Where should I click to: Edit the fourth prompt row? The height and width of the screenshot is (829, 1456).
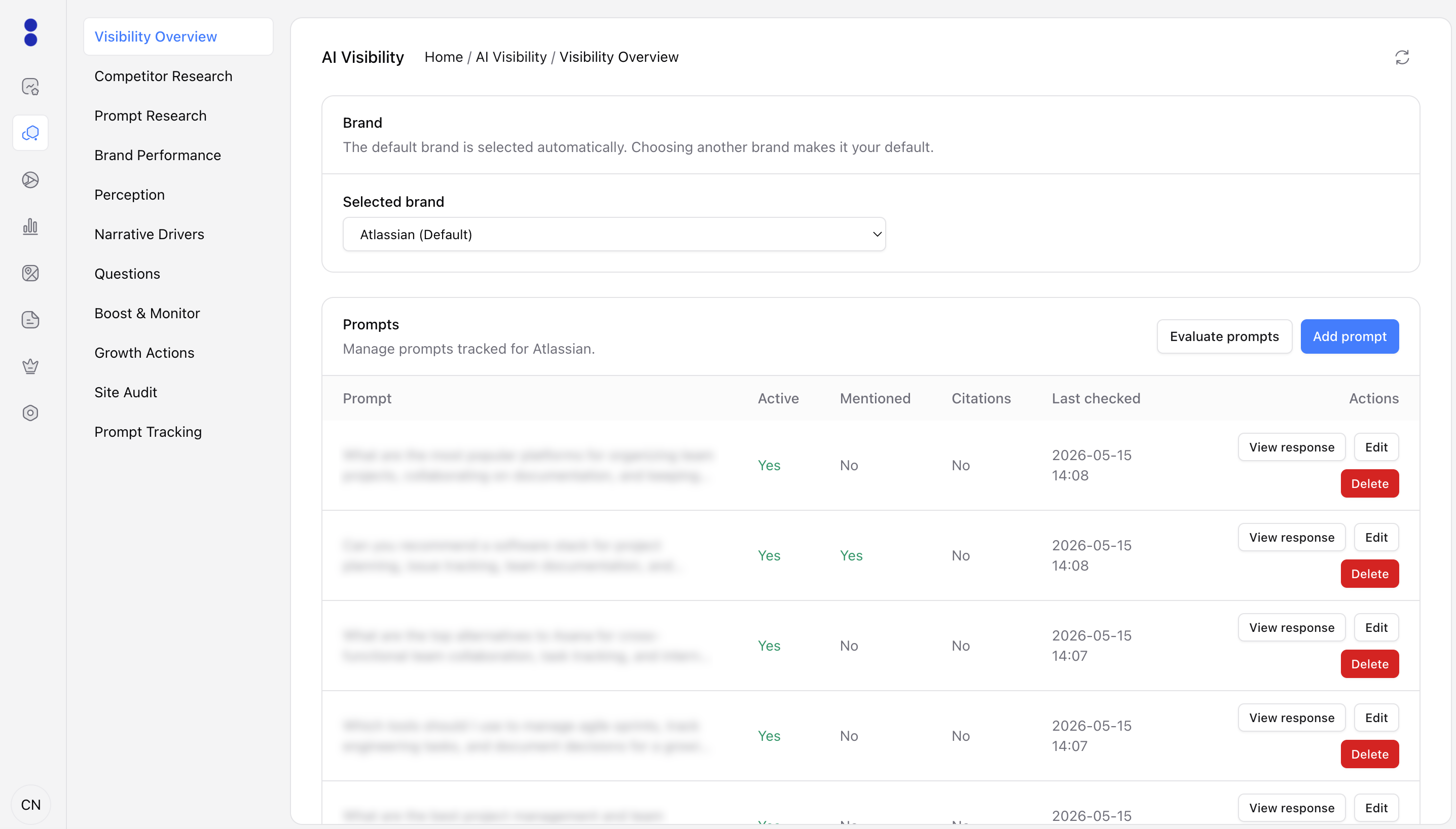[x=1376, y=718]
